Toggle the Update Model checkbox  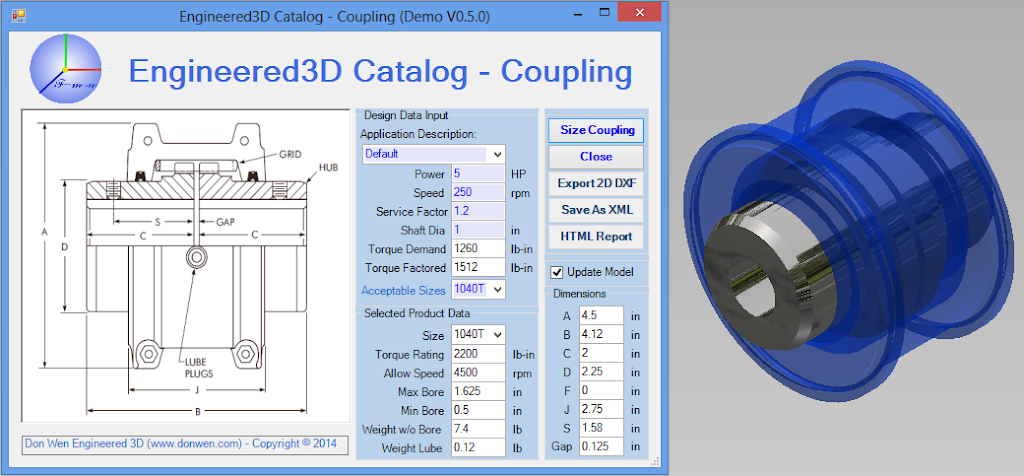[556, 272]
